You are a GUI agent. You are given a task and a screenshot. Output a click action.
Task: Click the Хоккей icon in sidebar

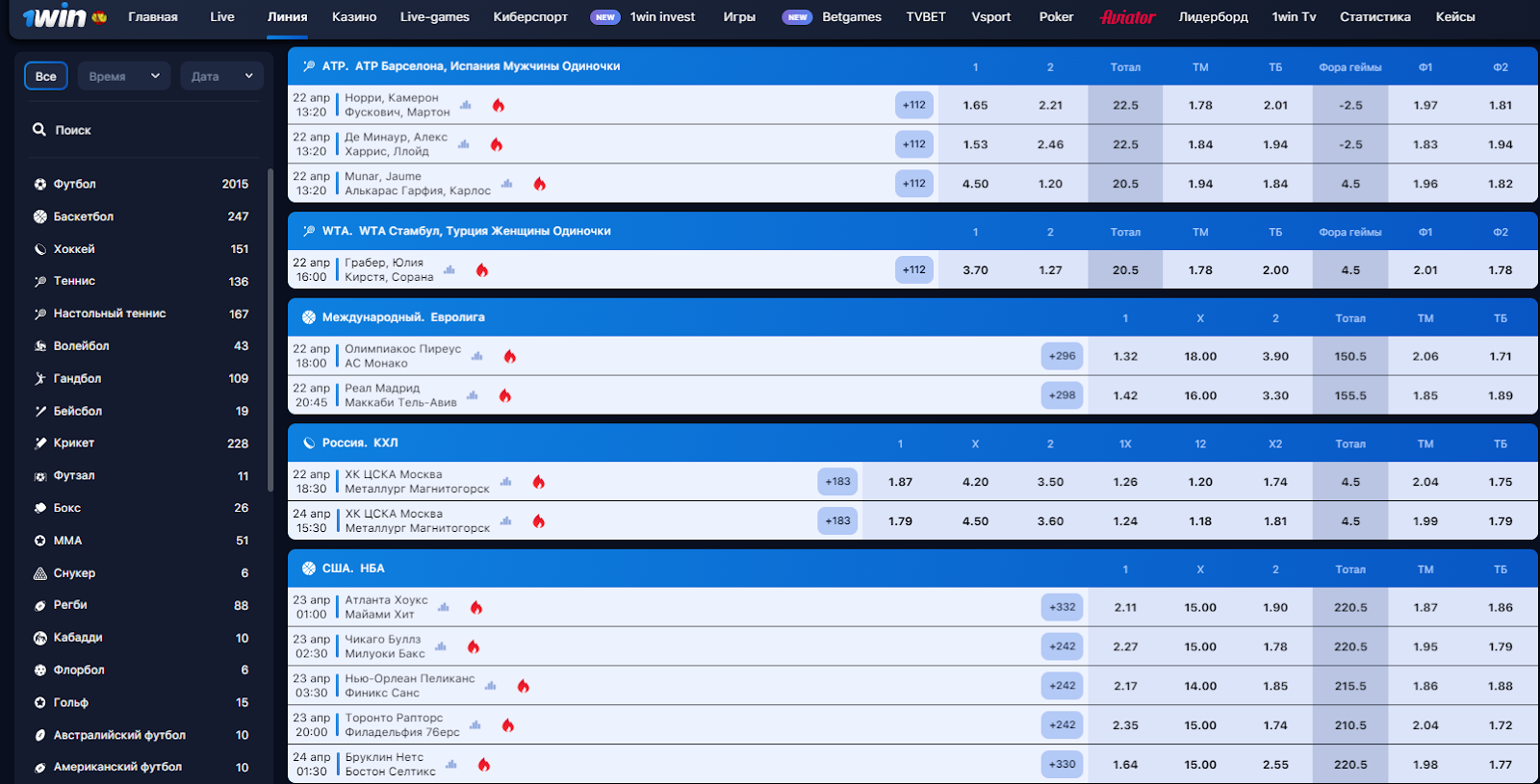[40, 249]
